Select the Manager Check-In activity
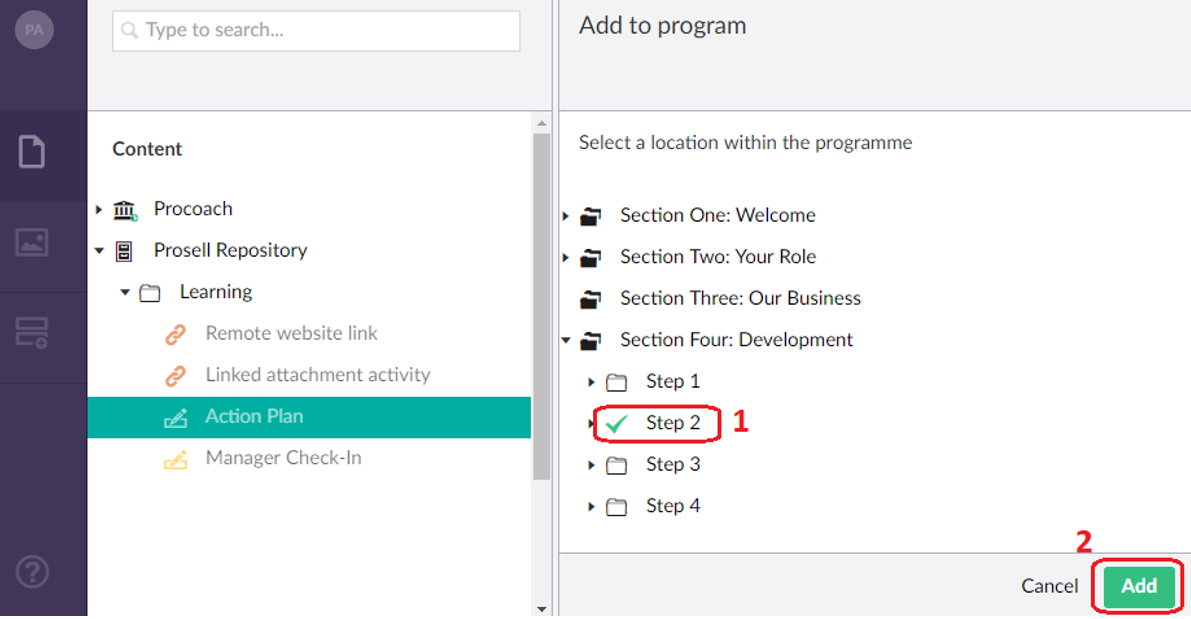The image size is (1191, 619). point(283,457)
